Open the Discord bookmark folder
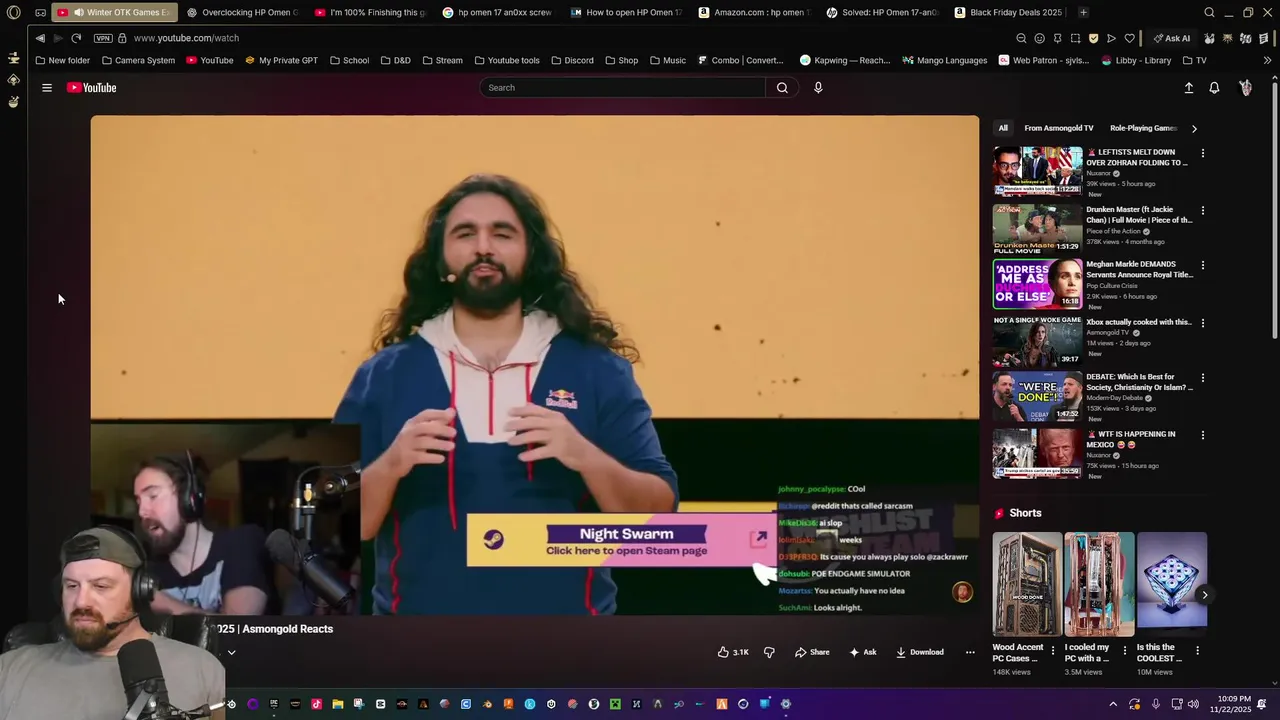This screenshot has width=1280, height=720. pos(572,60)
